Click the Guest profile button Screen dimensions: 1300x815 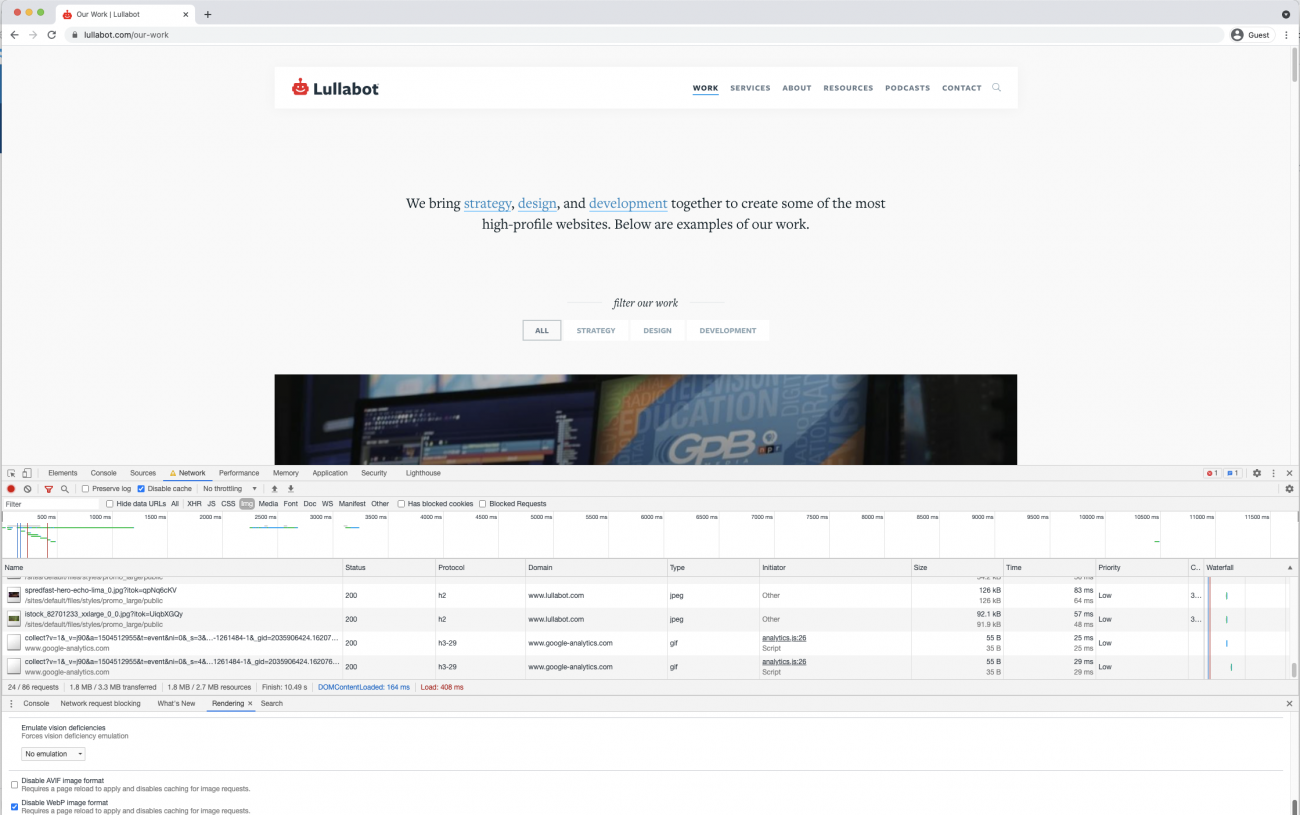pyautogui.click(x=1250, y=35)
